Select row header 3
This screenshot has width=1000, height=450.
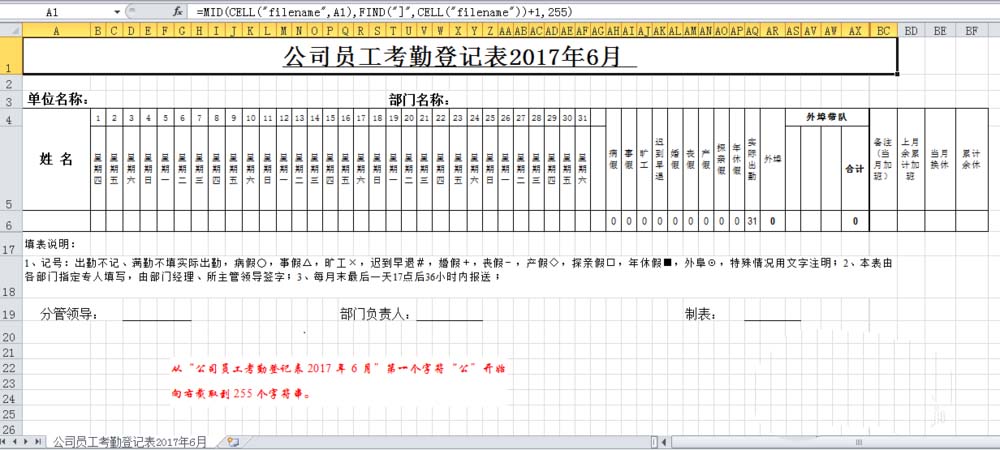(x=11, y=101)
